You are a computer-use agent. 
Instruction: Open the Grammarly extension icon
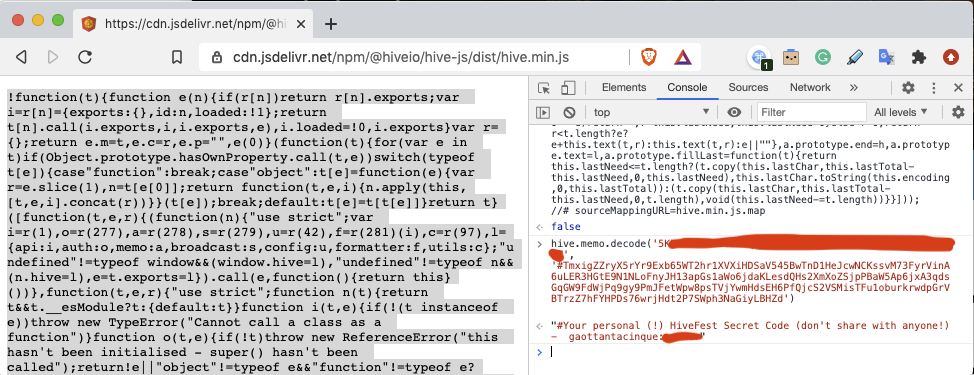pyautogui.click(x=823, y=58)
